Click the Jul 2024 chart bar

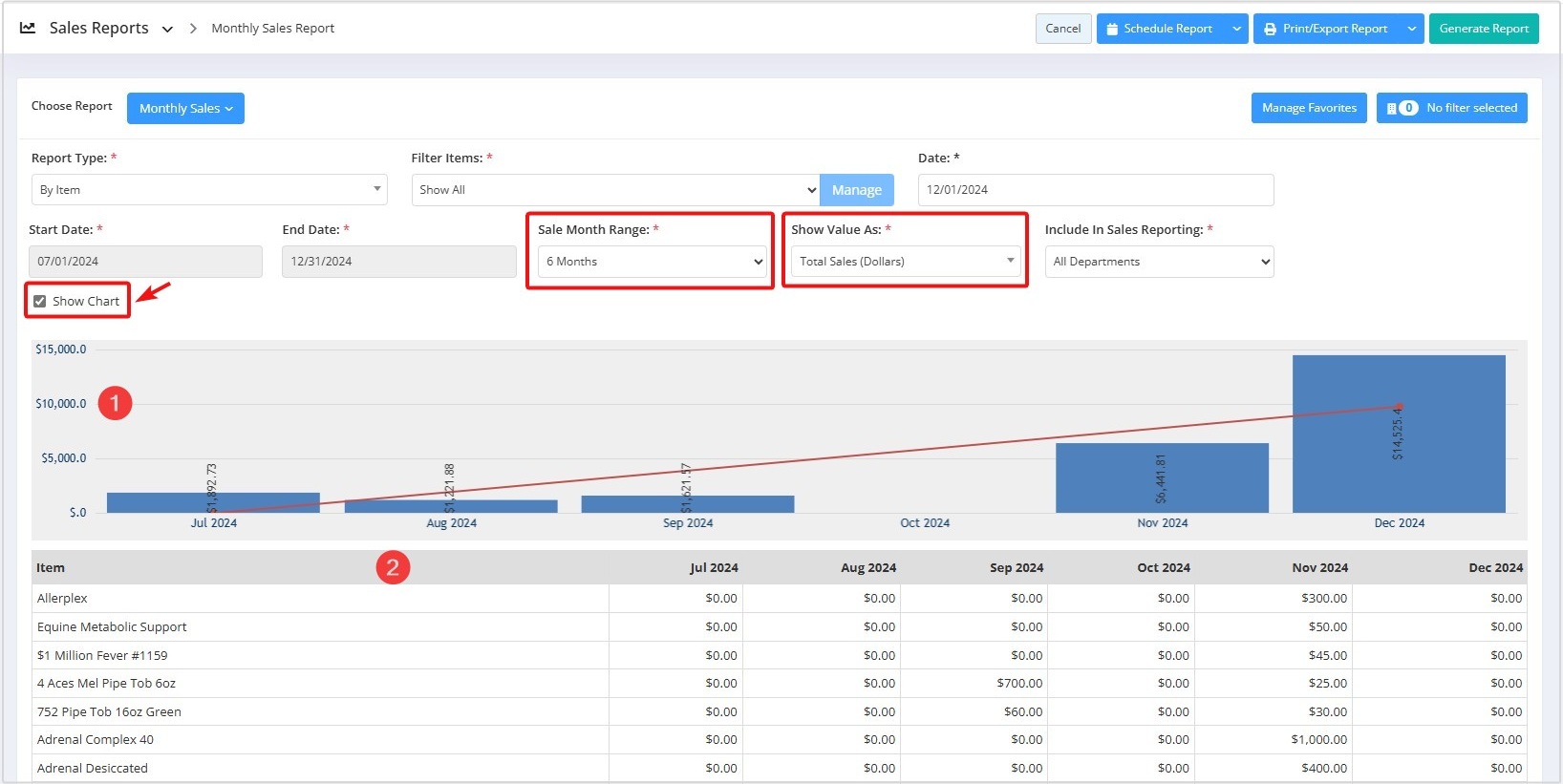tap(213, 502)
